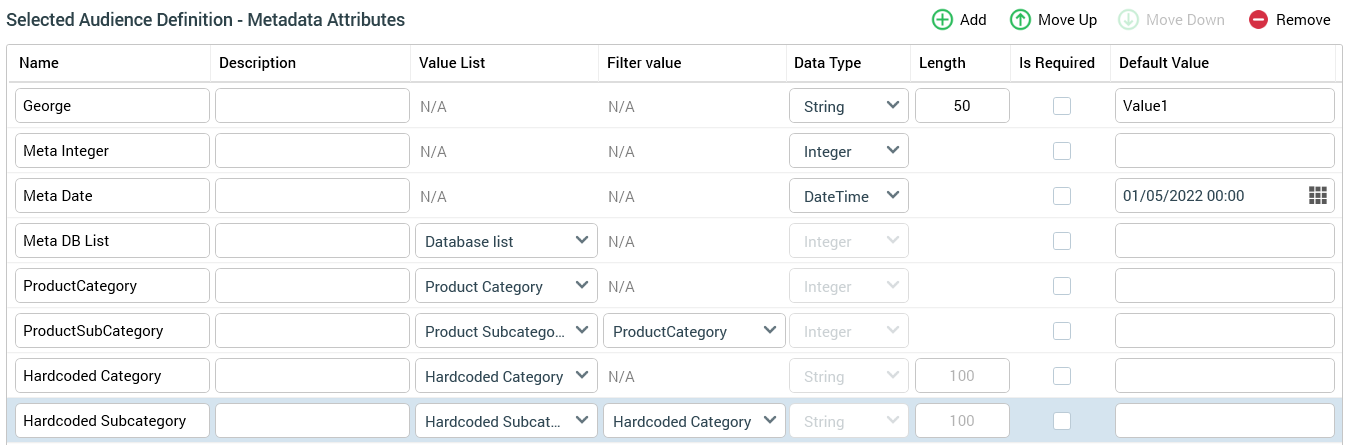The width and height of the screenshot is (1346, 445).
Task: Open Hardcoded Category filter value dropdown
Action: tap(694, 421)
